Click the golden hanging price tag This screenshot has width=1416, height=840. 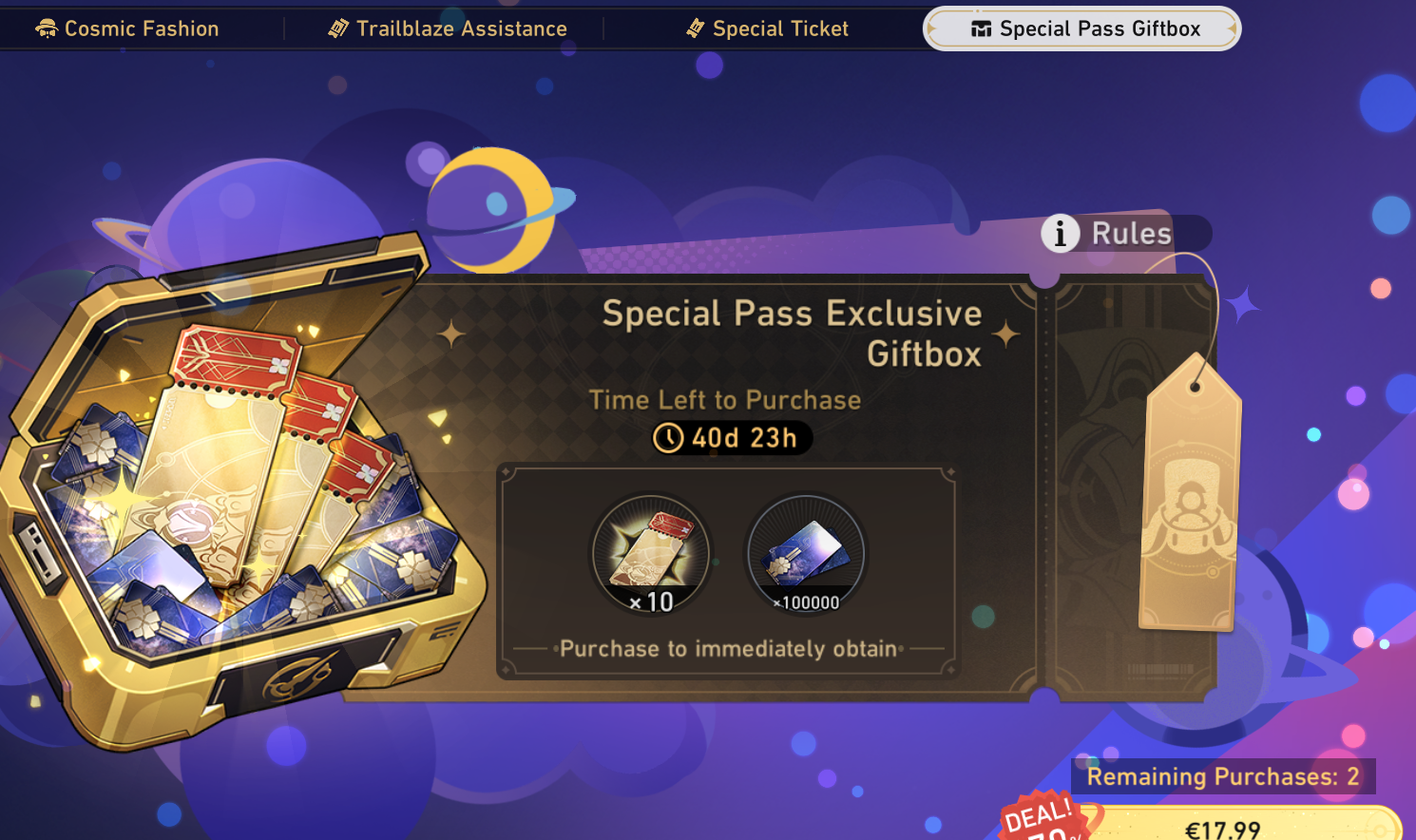1190,492
